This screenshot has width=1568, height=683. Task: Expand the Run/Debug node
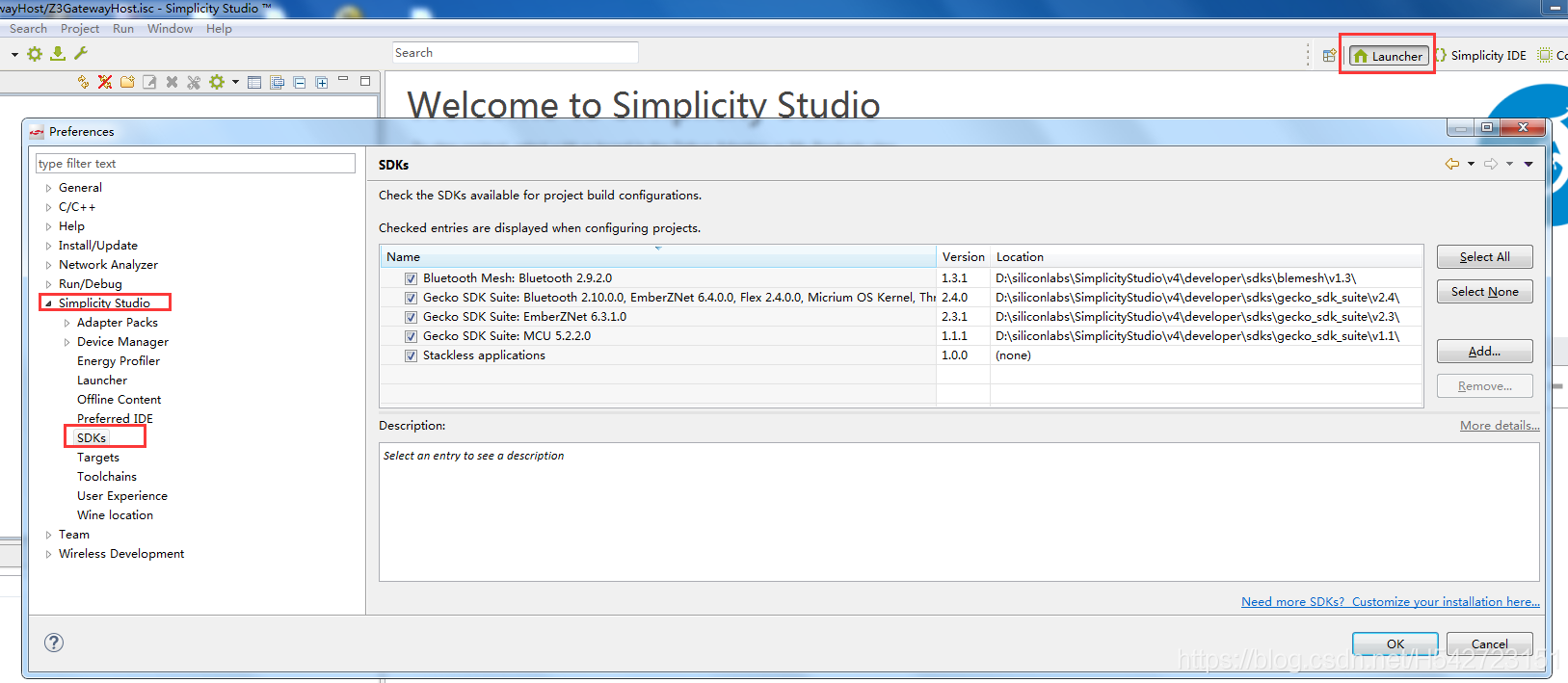(x=48, y=284)
